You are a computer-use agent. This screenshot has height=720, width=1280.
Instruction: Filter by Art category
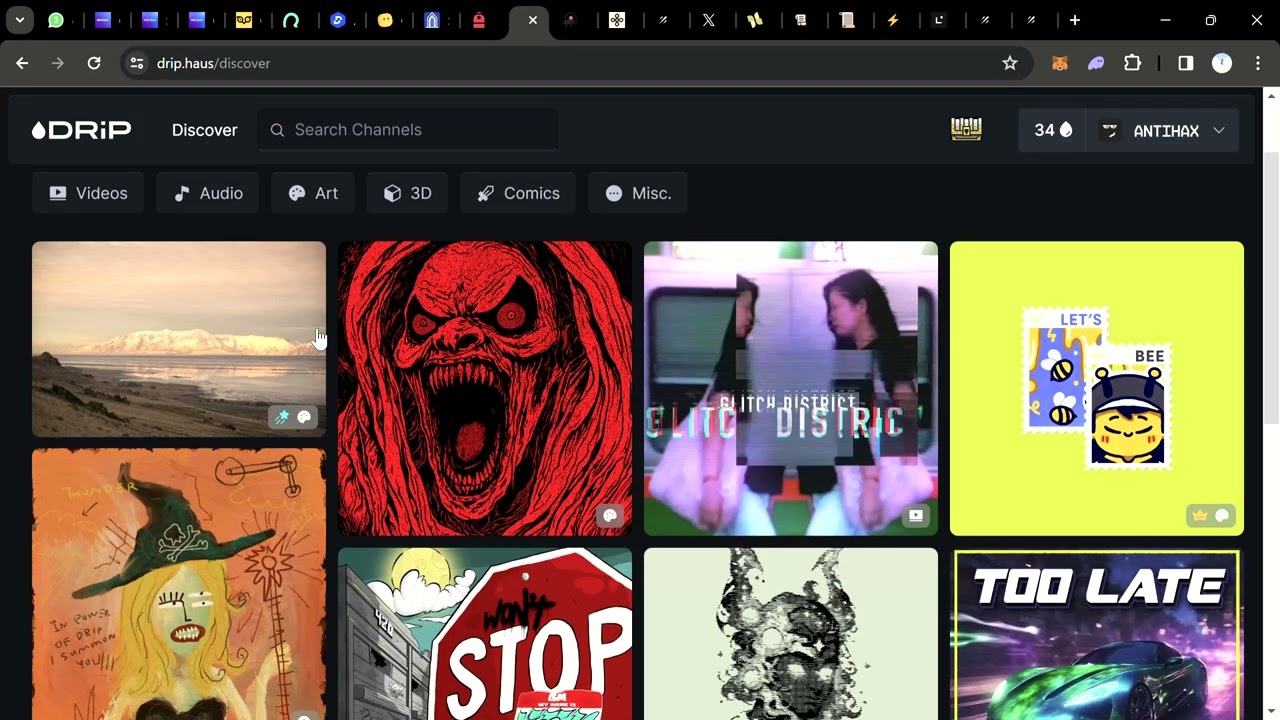pyautogui.click(x=313, y=193)
